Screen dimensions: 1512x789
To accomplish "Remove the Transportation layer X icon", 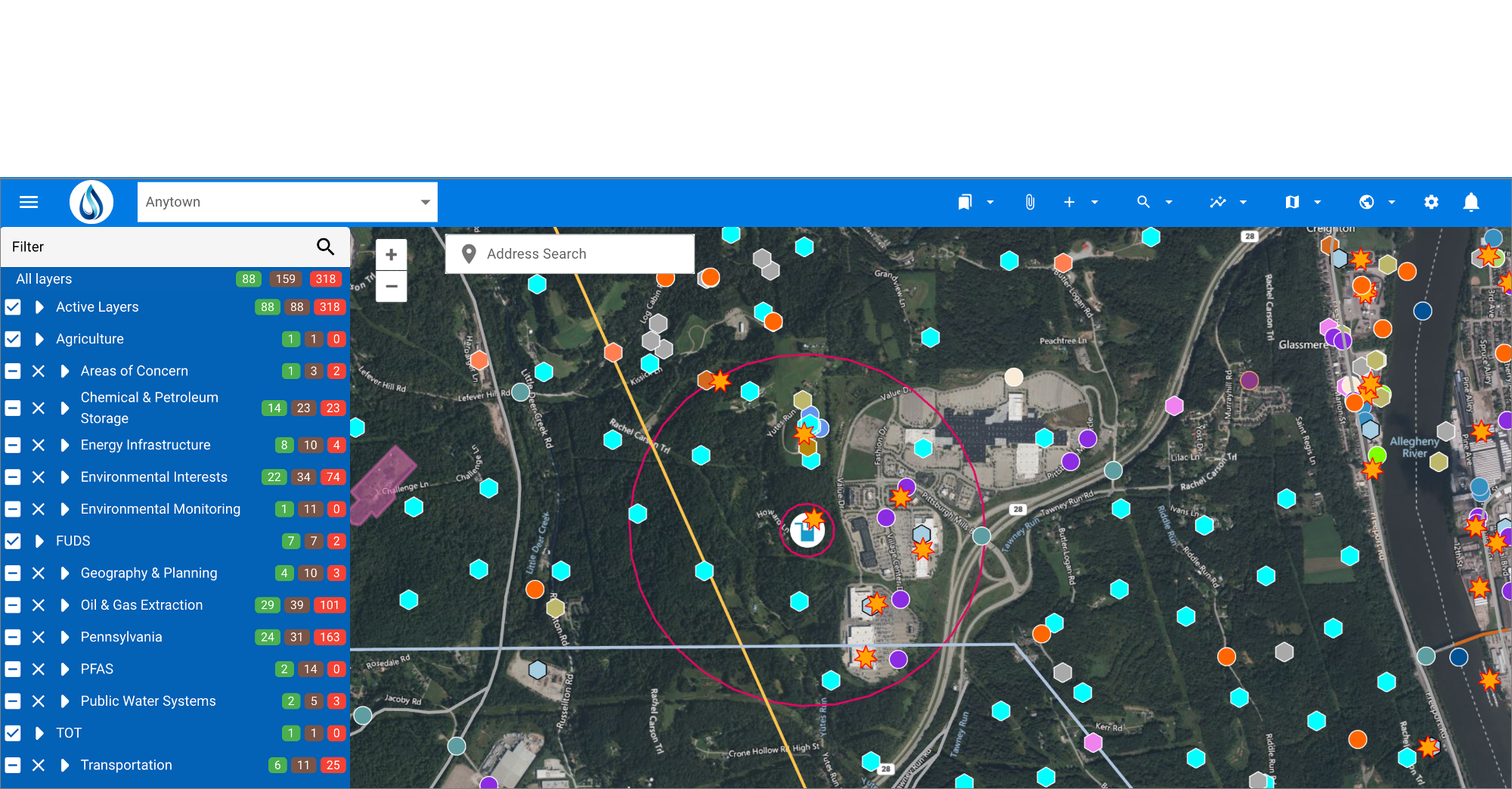I will pos(39,766).
